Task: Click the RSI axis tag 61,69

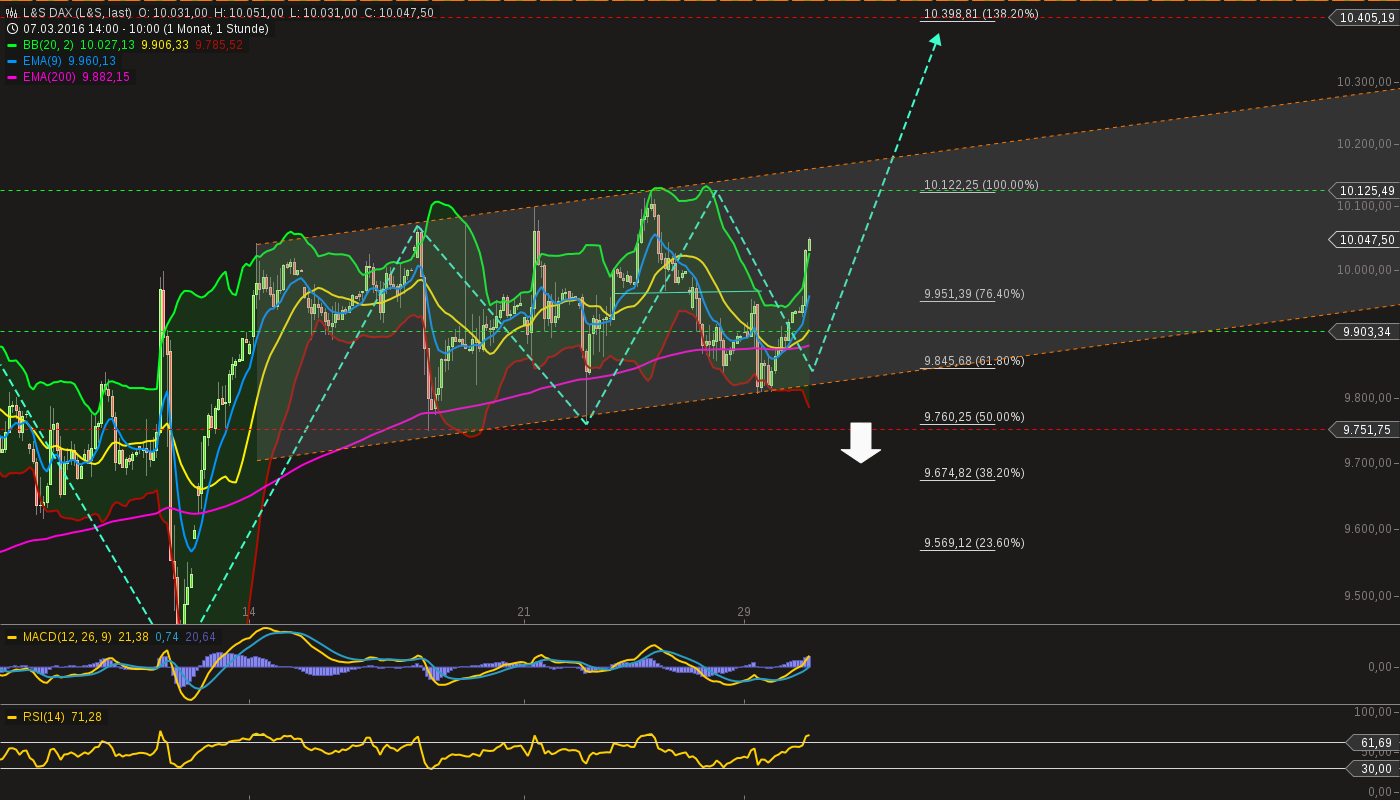Action: point(1374,743)
